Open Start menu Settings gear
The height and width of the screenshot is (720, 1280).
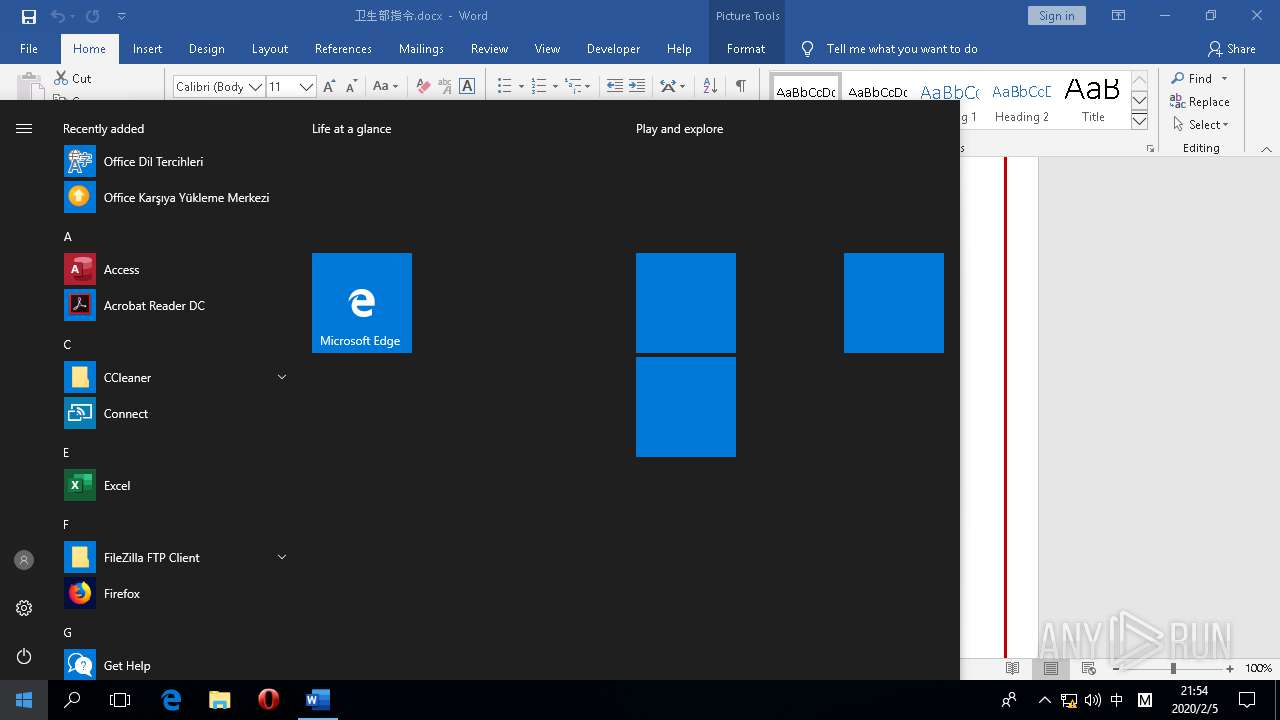pyautogui.click(x=24, y=608)
